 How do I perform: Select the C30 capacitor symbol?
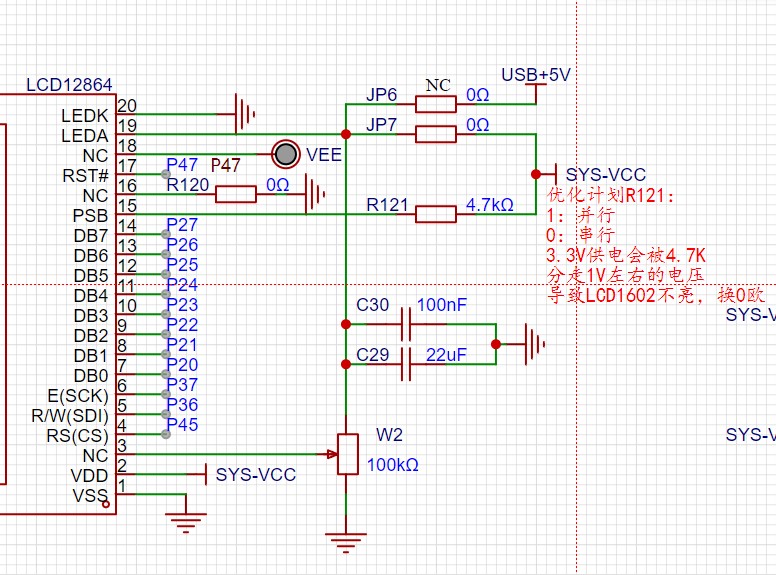pos(406,325)
